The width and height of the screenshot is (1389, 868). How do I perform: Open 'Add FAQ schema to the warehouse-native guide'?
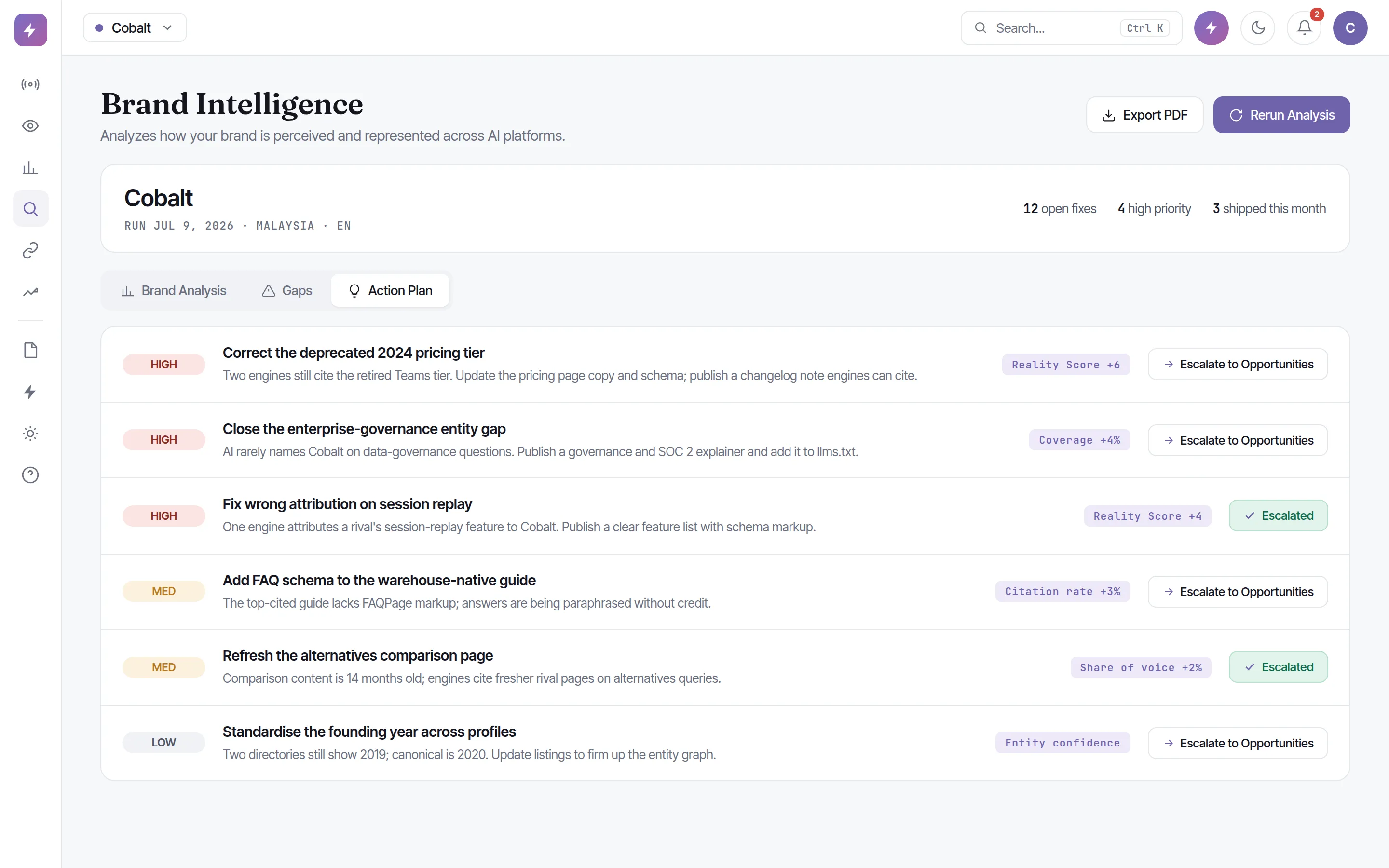click(379, 581)
